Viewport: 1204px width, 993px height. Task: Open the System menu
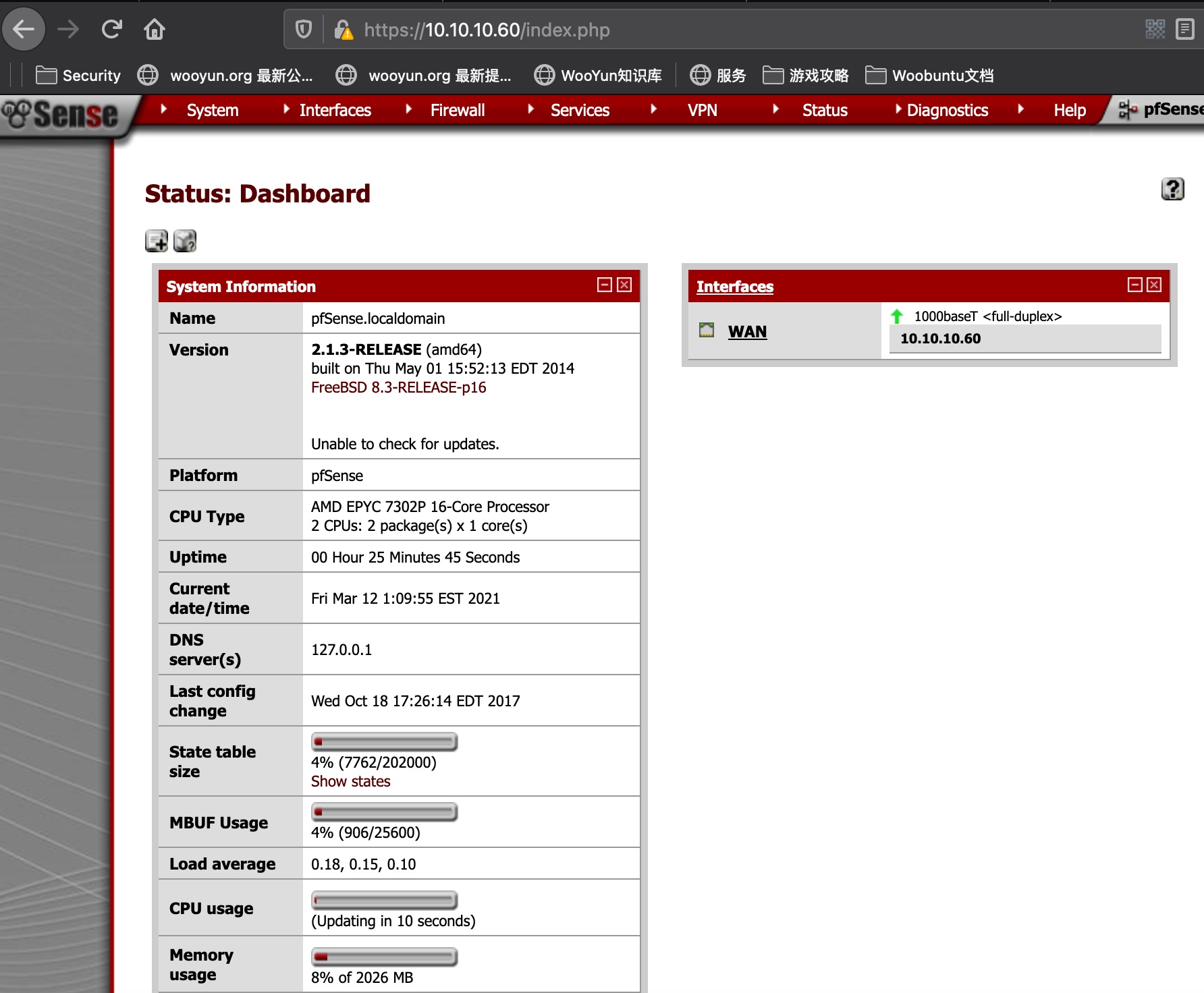tap(212, 110)
